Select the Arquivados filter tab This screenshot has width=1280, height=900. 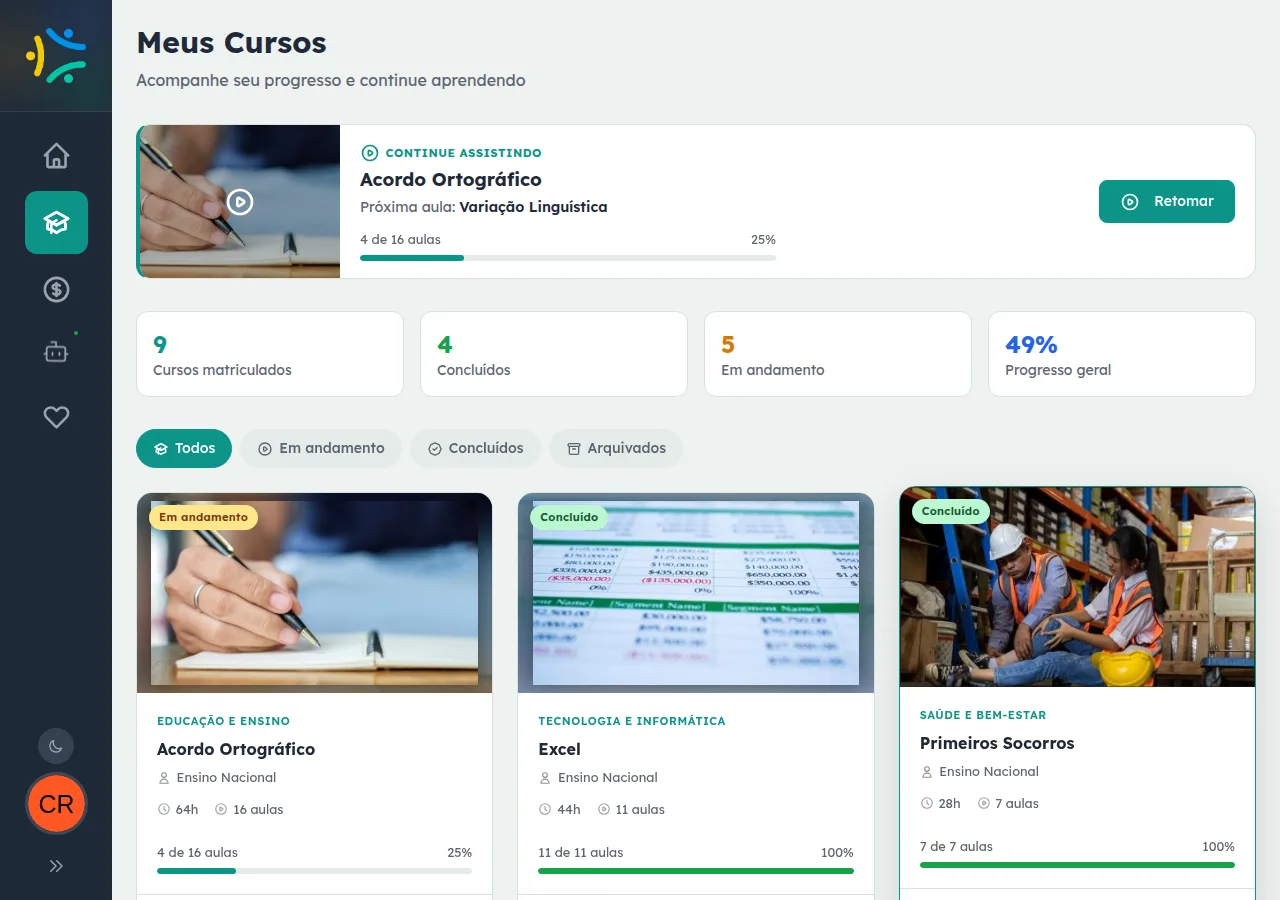[x=616, y=448]
